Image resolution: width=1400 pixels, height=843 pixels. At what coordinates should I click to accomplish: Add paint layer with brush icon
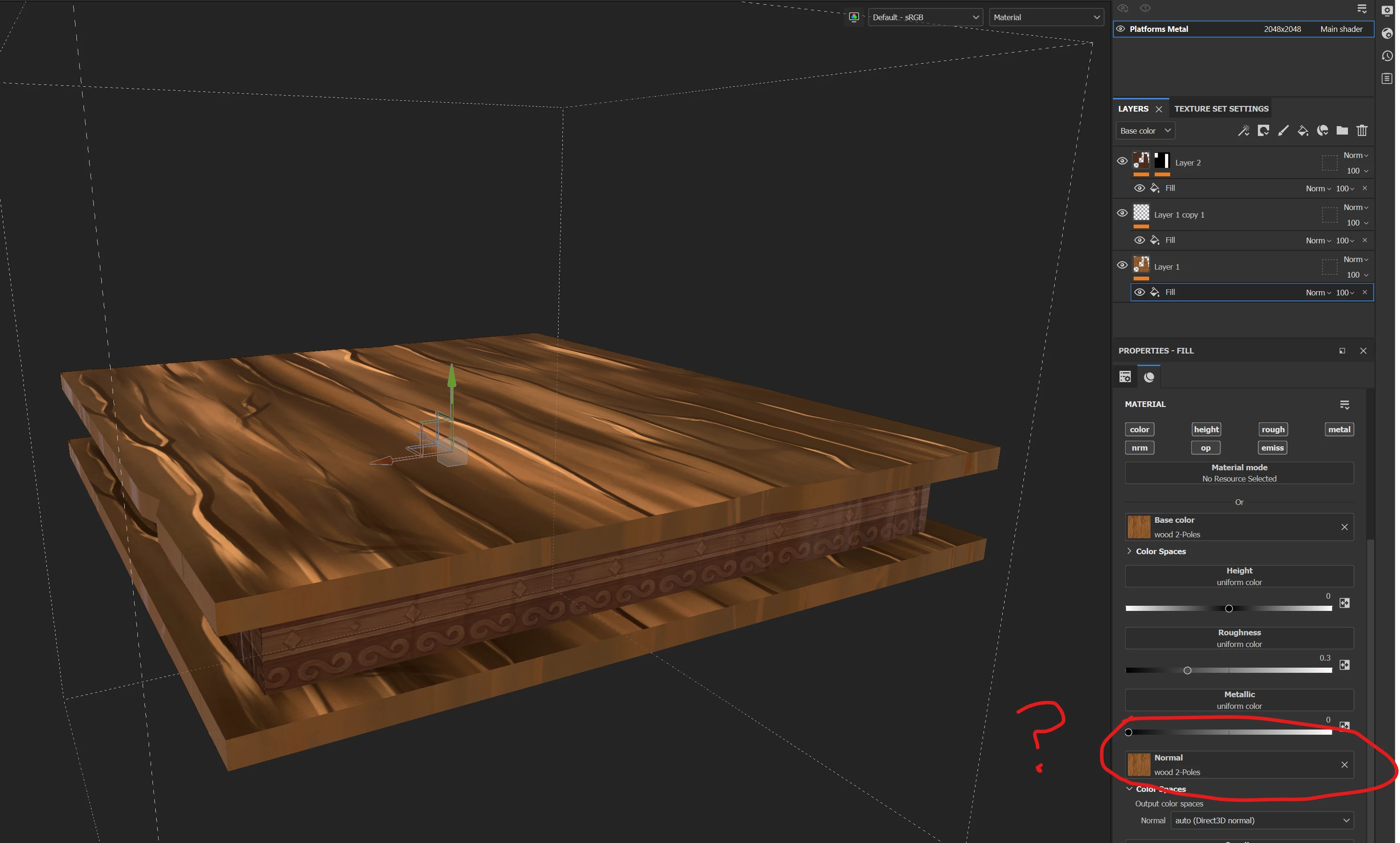[1283, 131]
